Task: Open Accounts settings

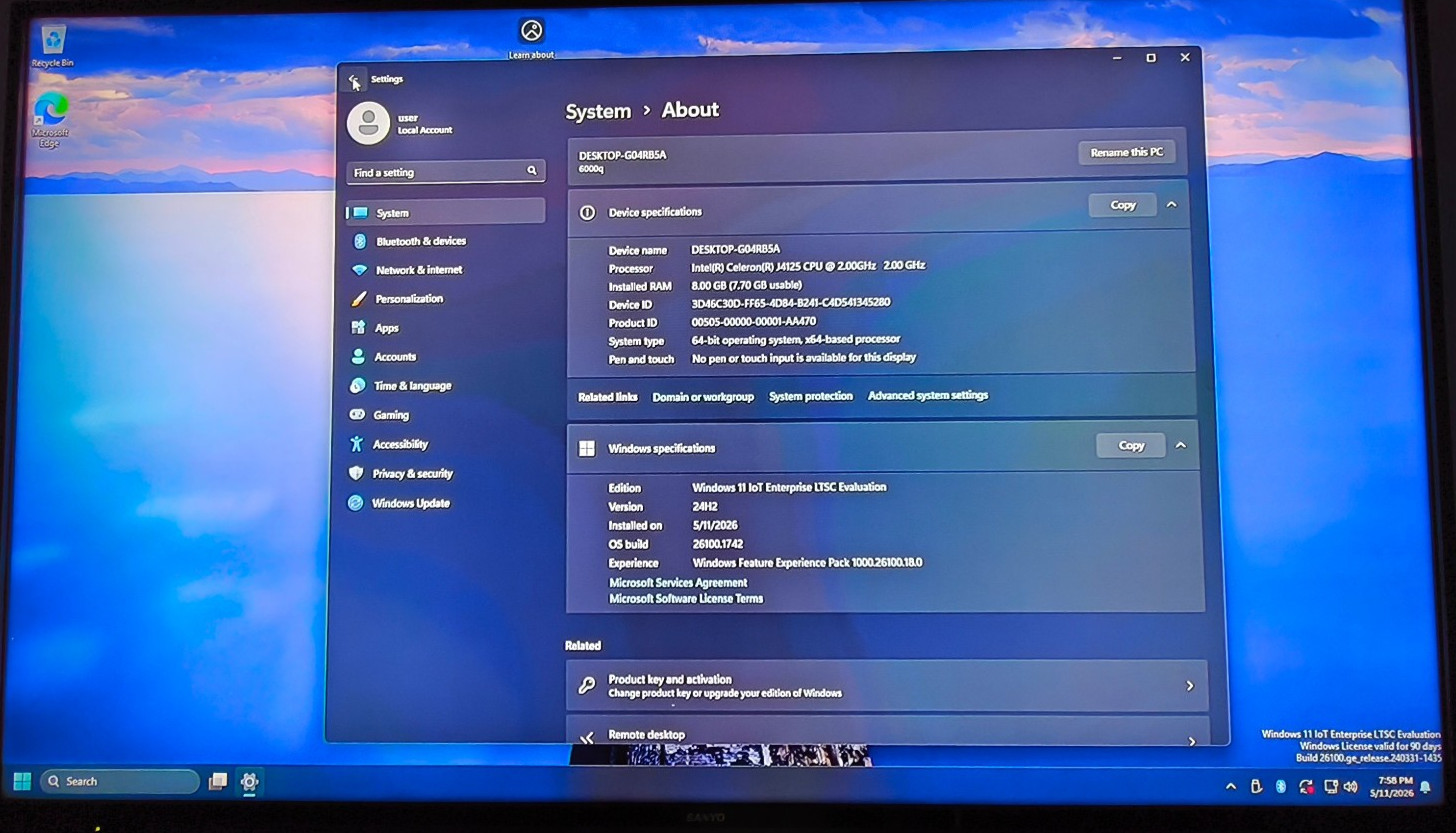Action: click(x=446, y=357)
